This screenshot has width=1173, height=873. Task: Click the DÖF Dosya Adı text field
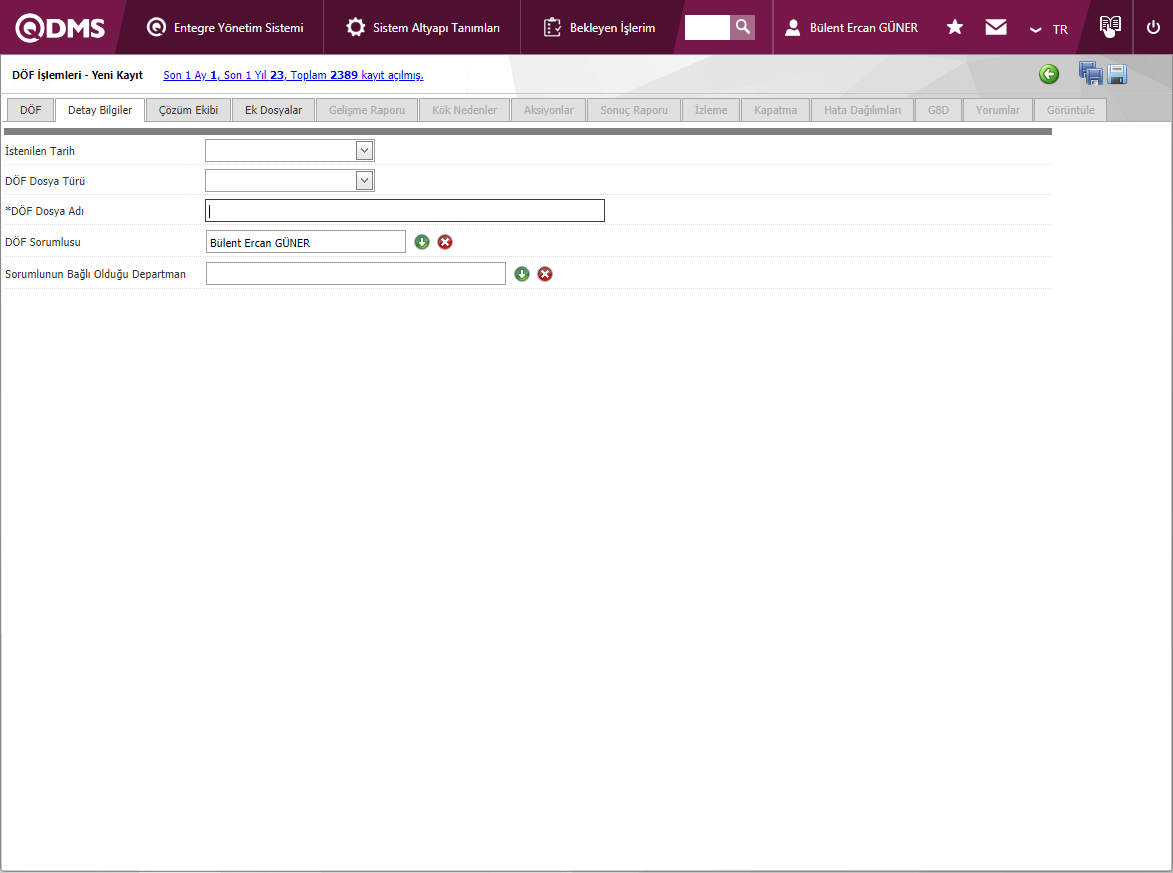click(x=405, y=211)
